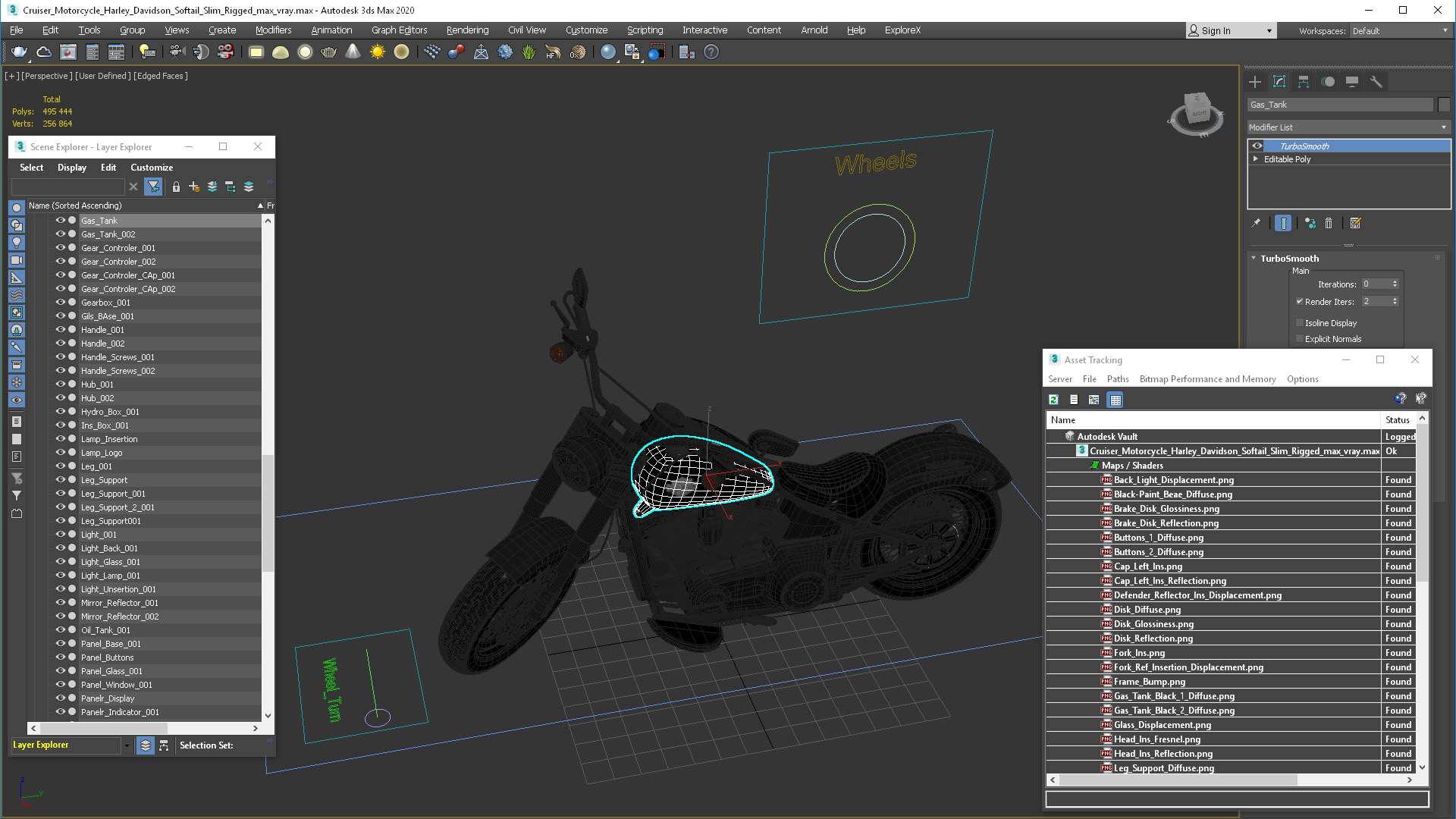This screenshot has width=1456, height=819.
Task: Click the Perspective viewport label
Action: click(x=47, y=76)
